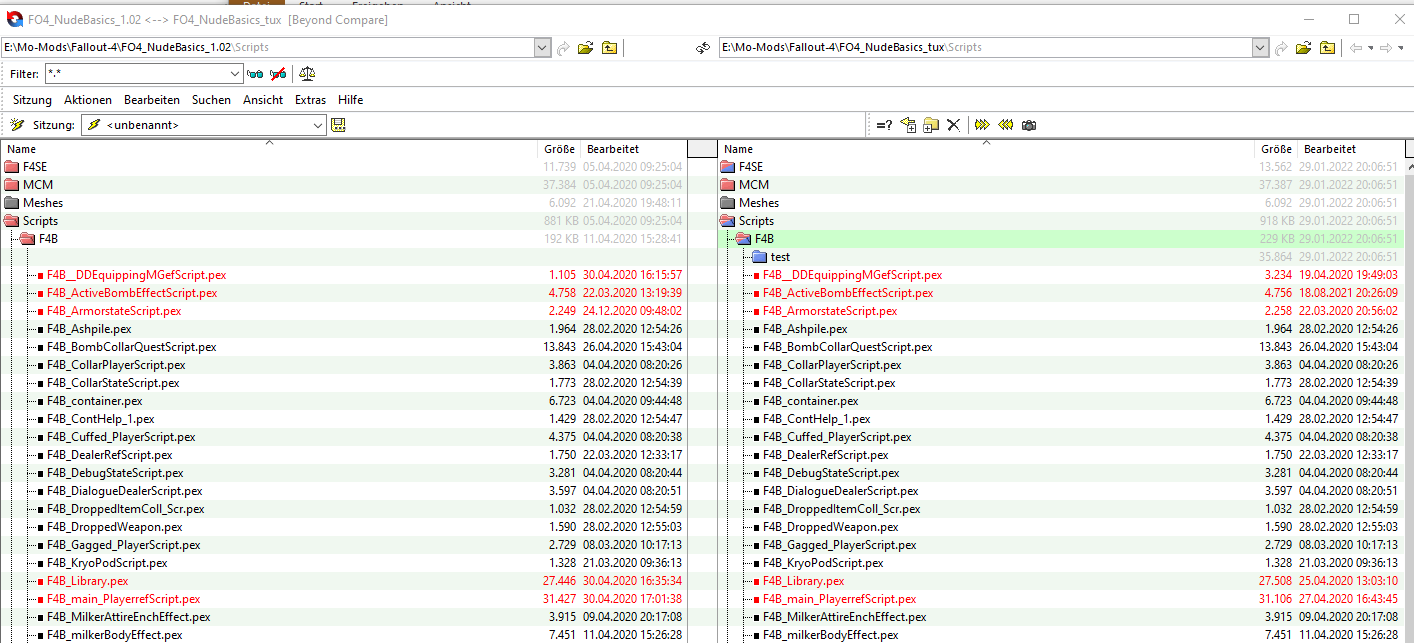This screenshot has width=1414, height=643.
Task: Sort left pane by Größe column header
Action: (559, 149)
